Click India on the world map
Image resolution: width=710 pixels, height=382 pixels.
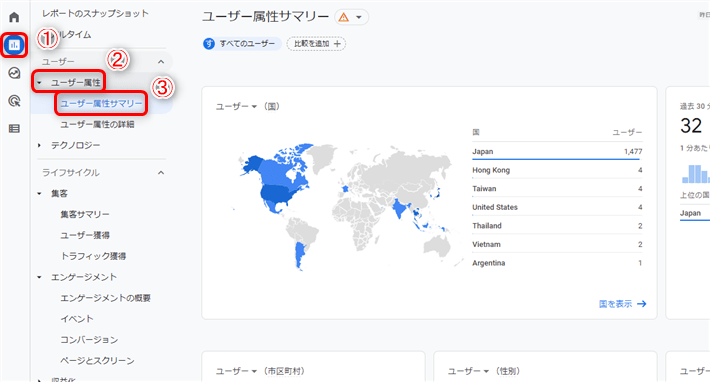point(399,208)
